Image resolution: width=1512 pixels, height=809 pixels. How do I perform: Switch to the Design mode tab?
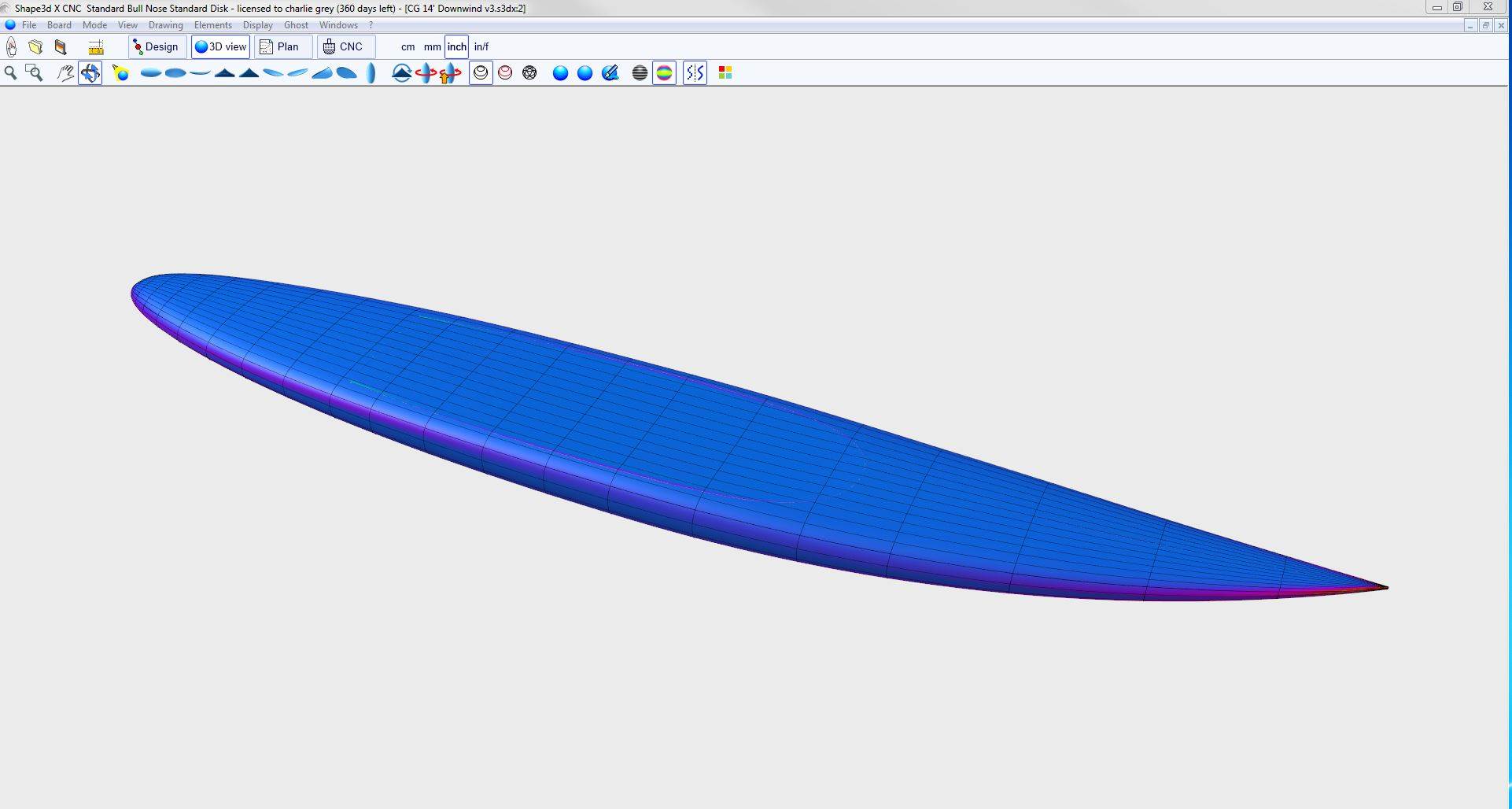click(x=157, y=47)
